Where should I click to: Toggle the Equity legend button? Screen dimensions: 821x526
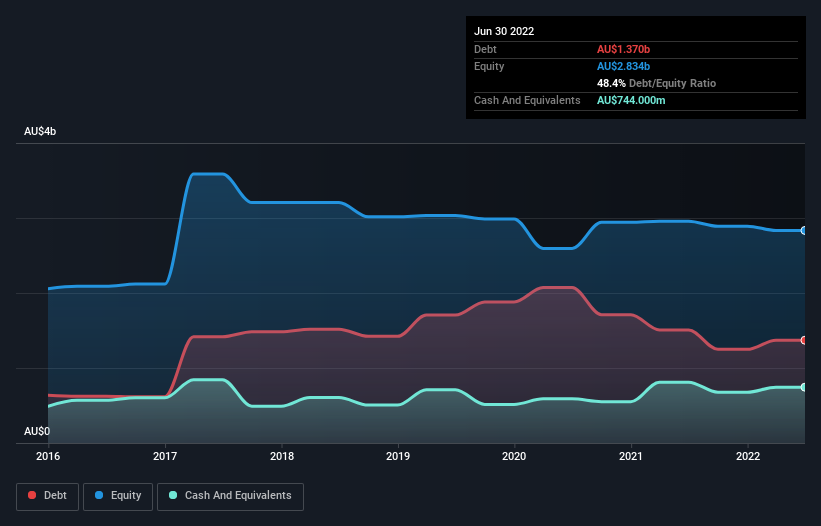[118, 496]
